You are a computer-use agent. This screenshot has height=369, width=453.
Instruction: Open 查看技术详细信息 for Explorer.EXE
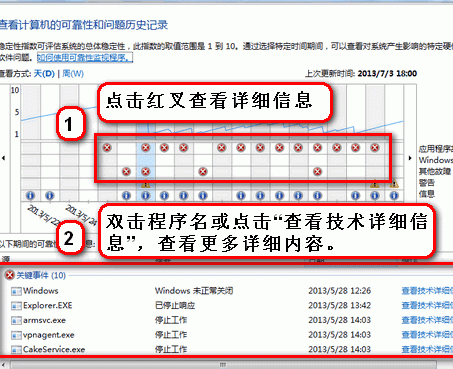tap(427, 306)
